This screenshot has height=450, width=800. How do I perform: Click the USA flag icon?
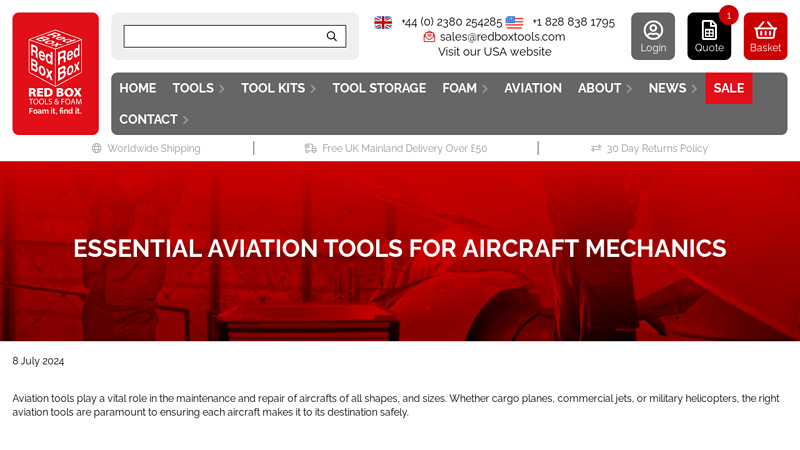pyautogui.click(x=514, y=22)
